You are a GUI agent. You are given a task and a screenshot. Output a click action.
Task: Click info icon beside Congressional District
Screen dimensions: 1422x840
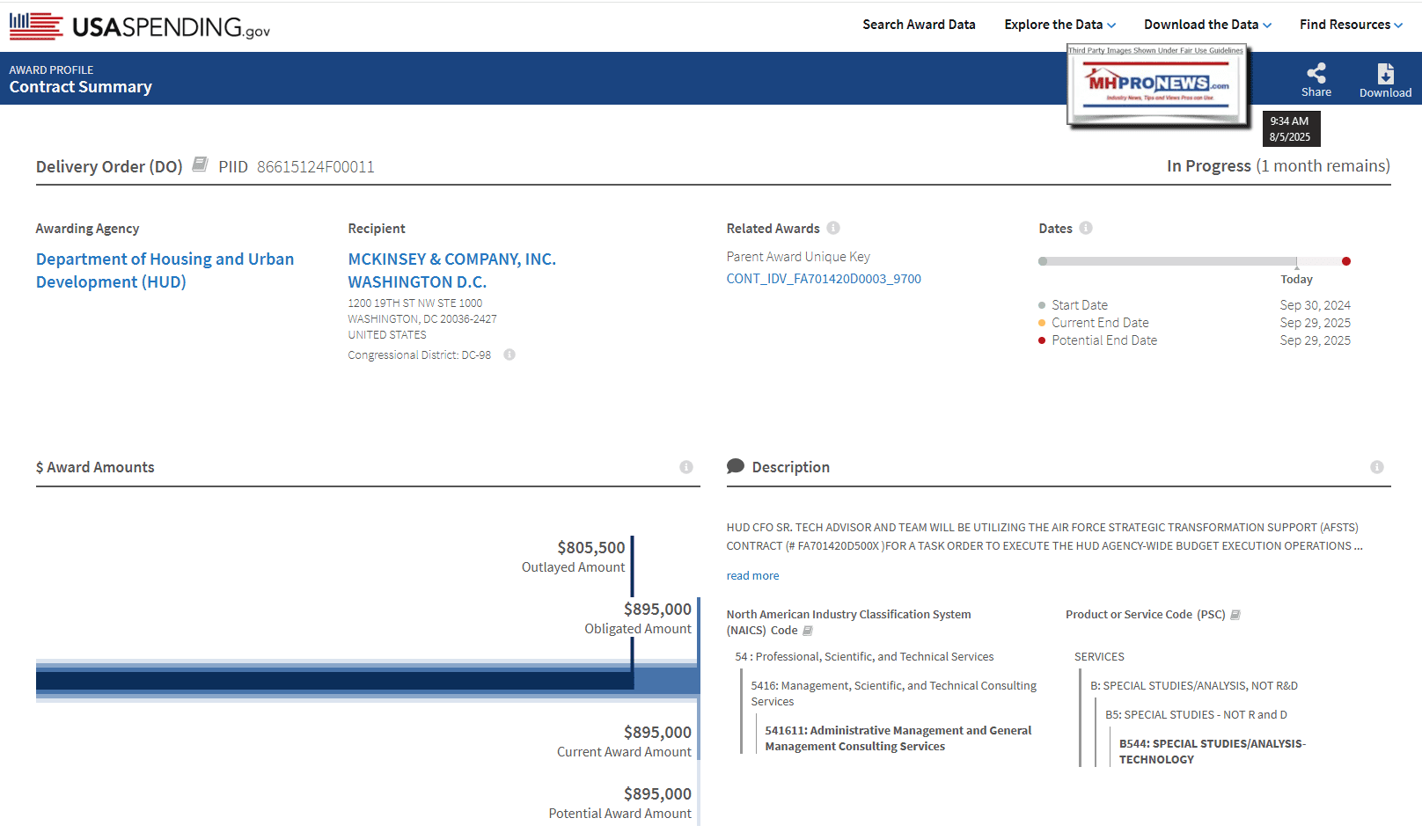[509, 354]
